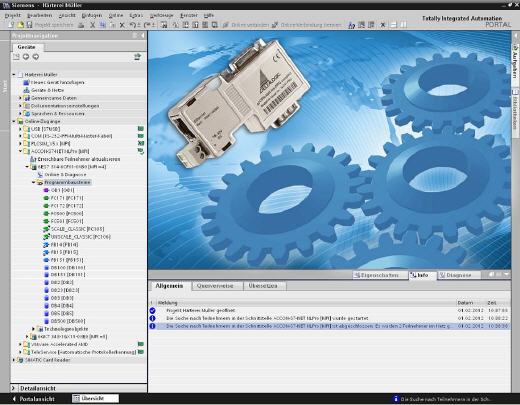The width and height of the screenshot is (520, 405).
Task: Open the Online menu
Action: pyautogui.click(x=116, y=15)
